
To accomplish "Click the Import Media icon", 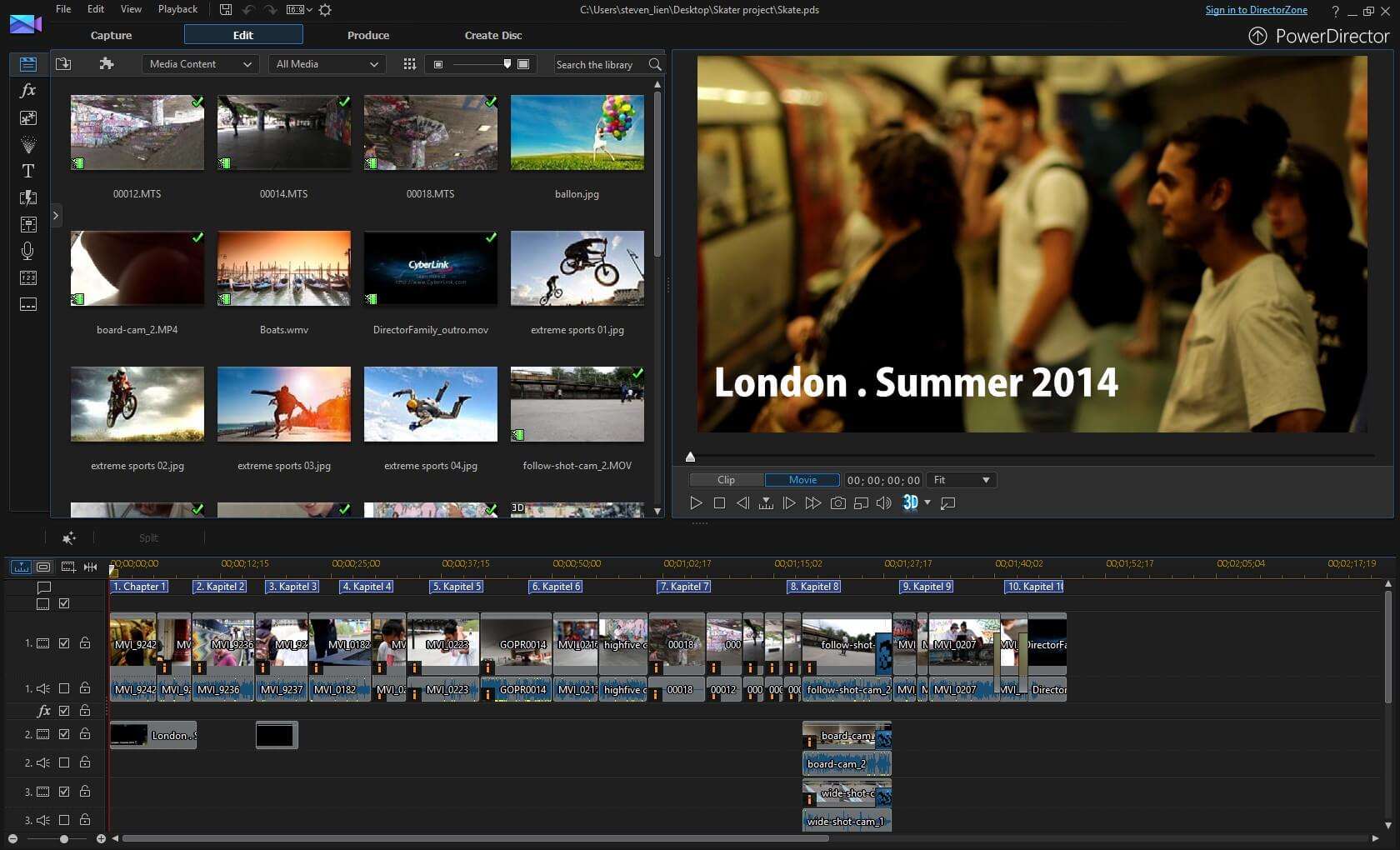I will 63,64.
